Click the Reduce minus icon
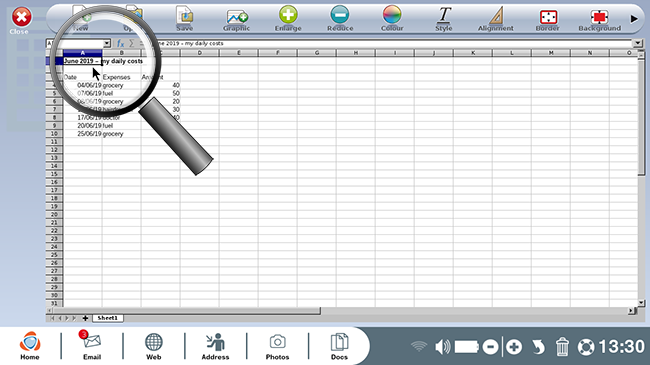The image size is (650, 365). (340, 18)
